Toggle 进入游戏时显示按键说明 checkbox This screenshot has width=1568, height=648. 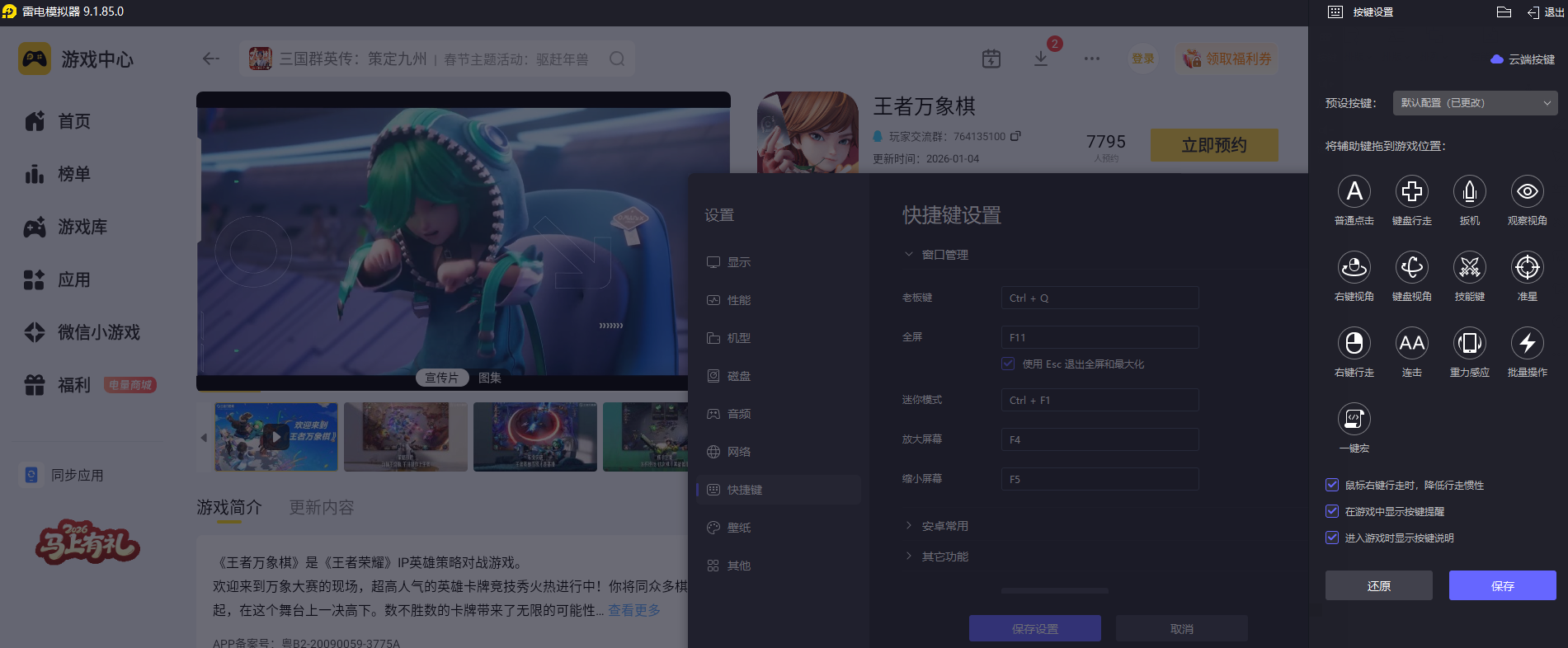point(1331,538)
